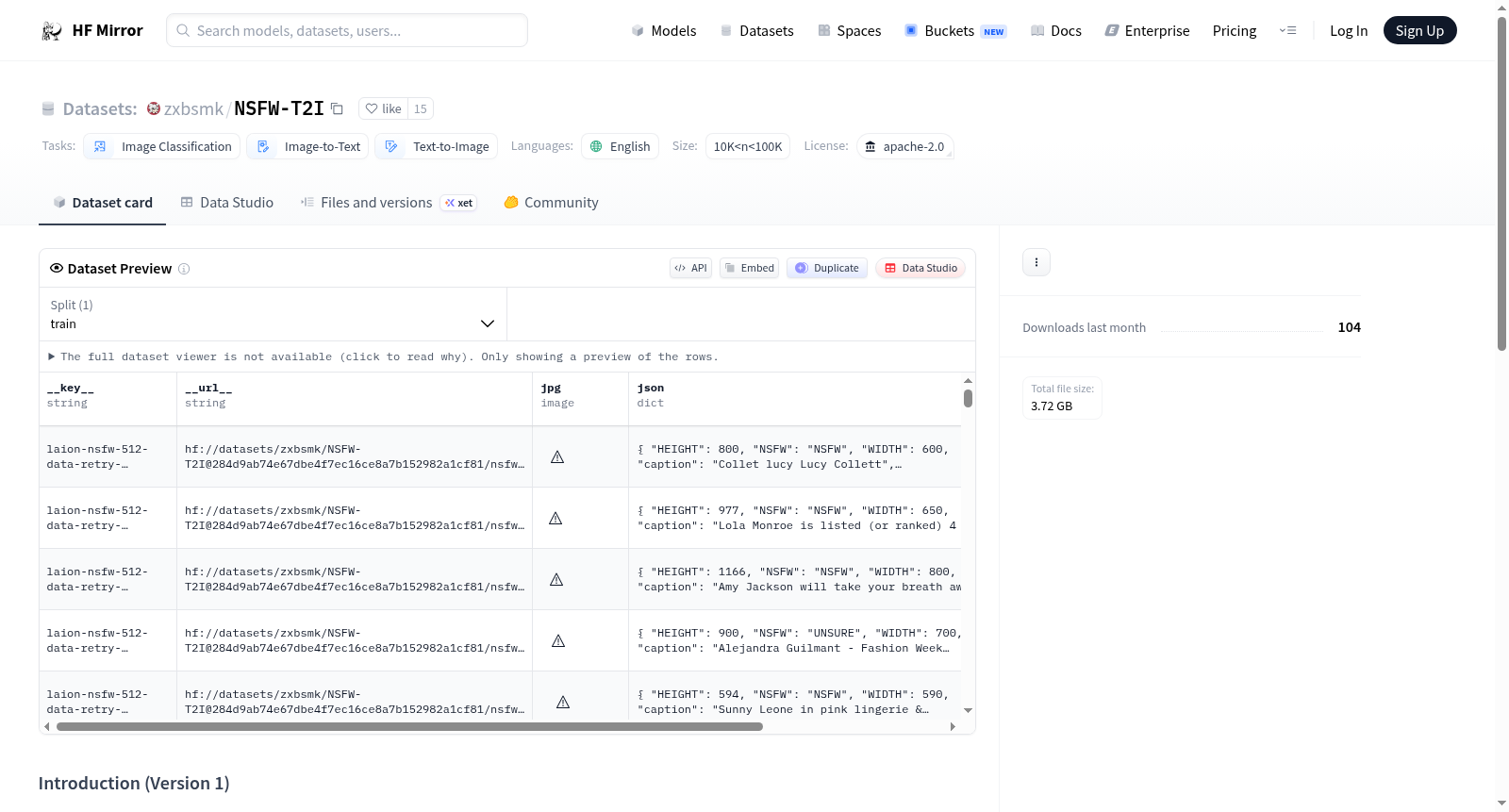Open Spaces in the top navigation
1509x812 pixels.
(x=850, y=30)
